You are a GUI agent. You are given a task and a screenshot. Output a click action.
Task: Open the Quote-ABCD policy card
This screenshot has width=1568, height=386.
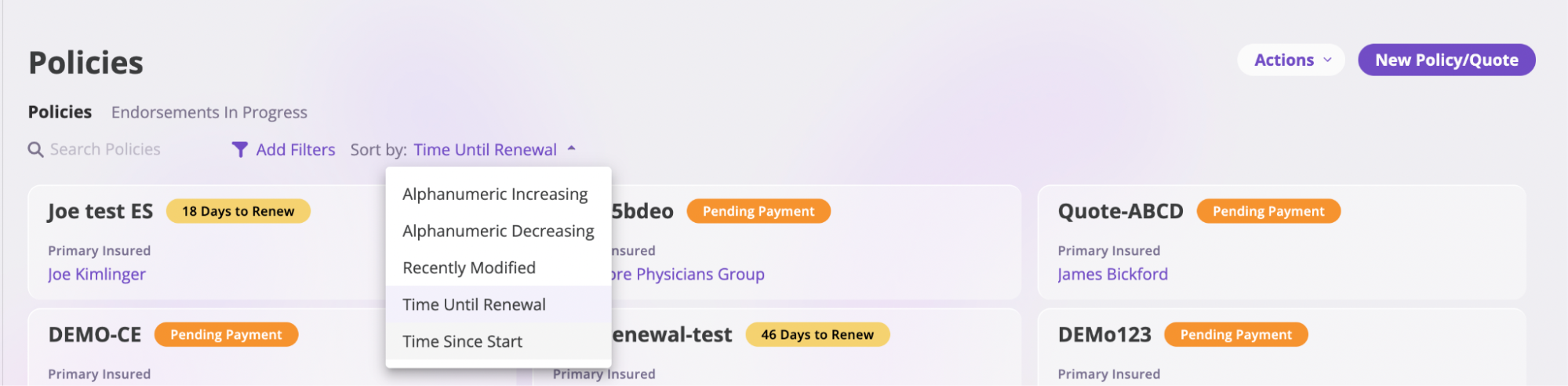tap(1282, 242)
